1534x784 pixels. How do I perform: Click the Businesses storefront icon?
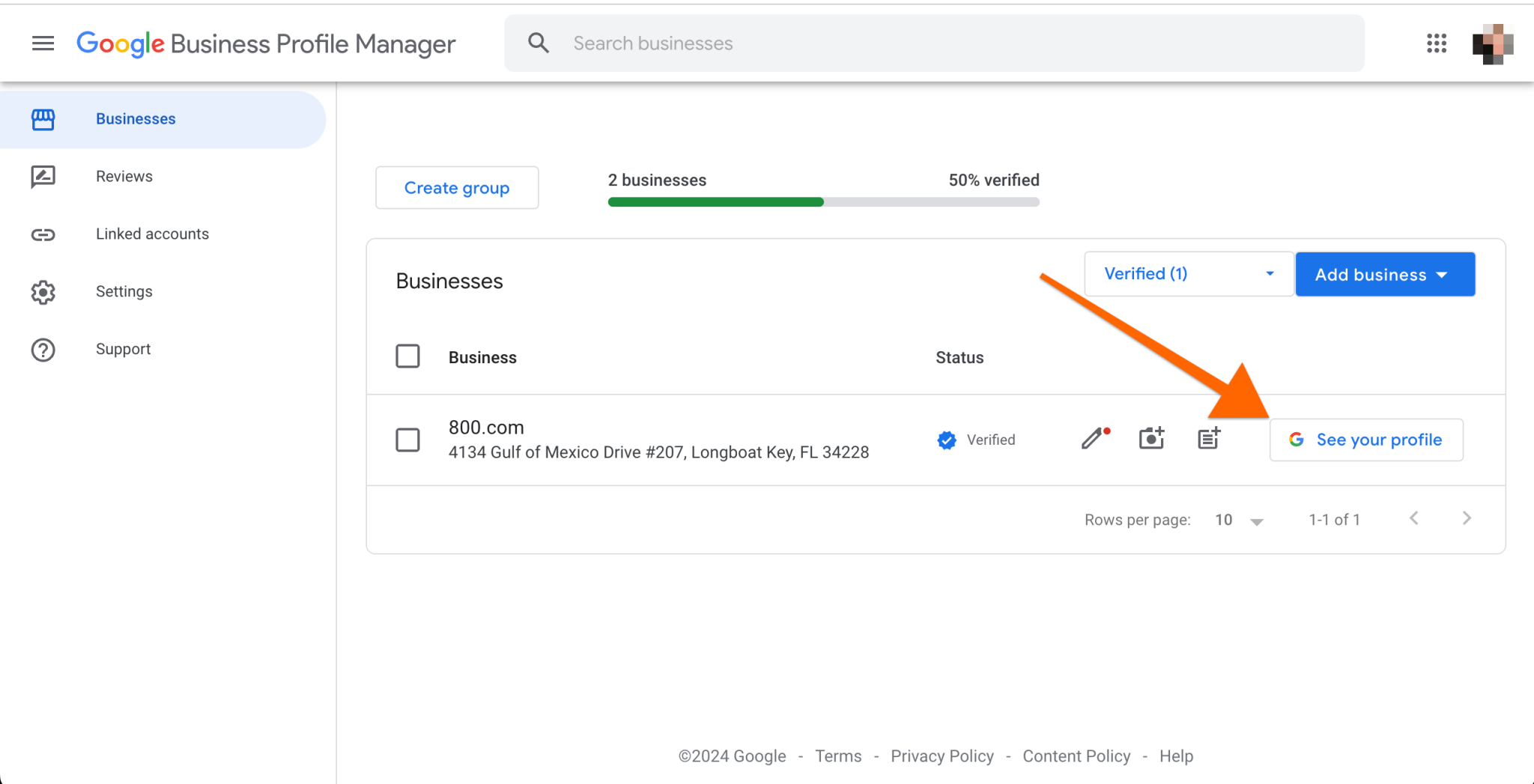tap(43, 119)
